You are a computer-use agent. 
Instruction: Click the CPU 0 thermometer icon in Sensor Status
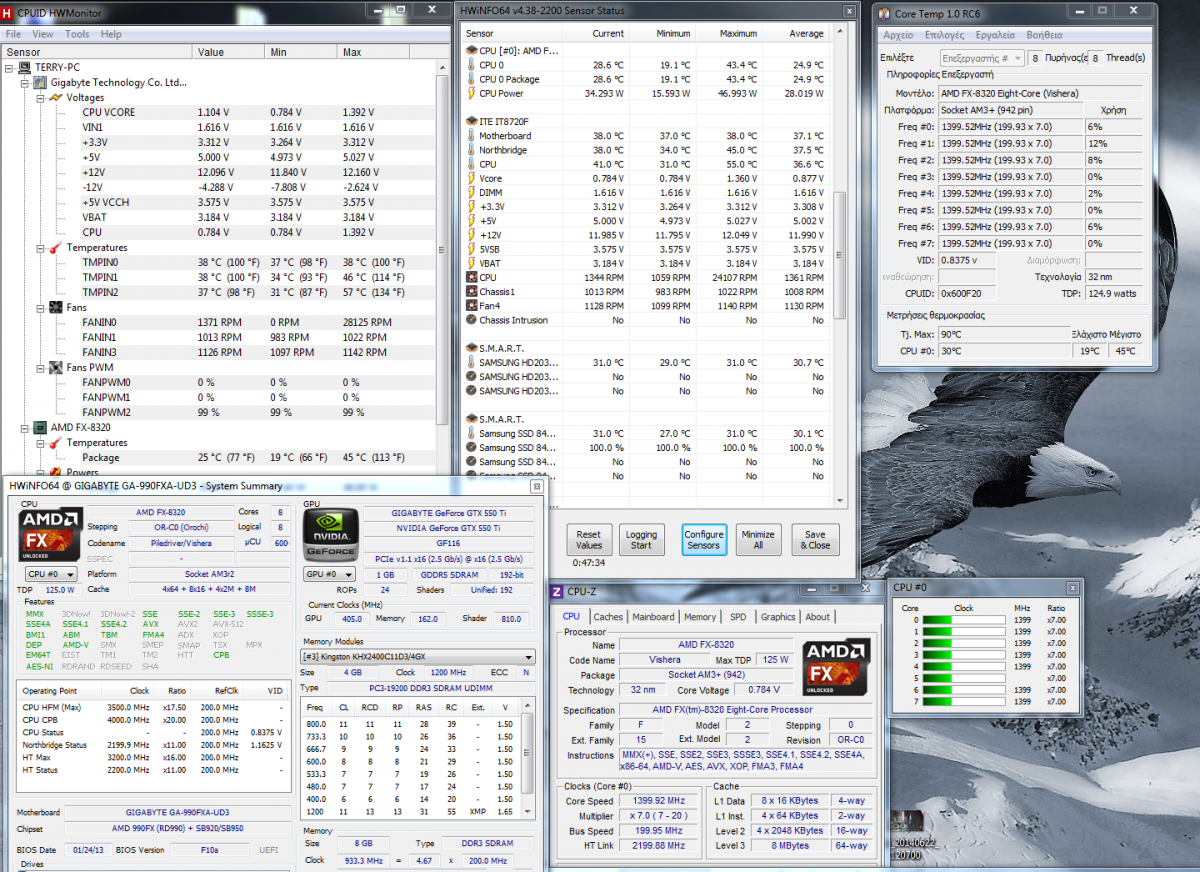pos(471,65)
